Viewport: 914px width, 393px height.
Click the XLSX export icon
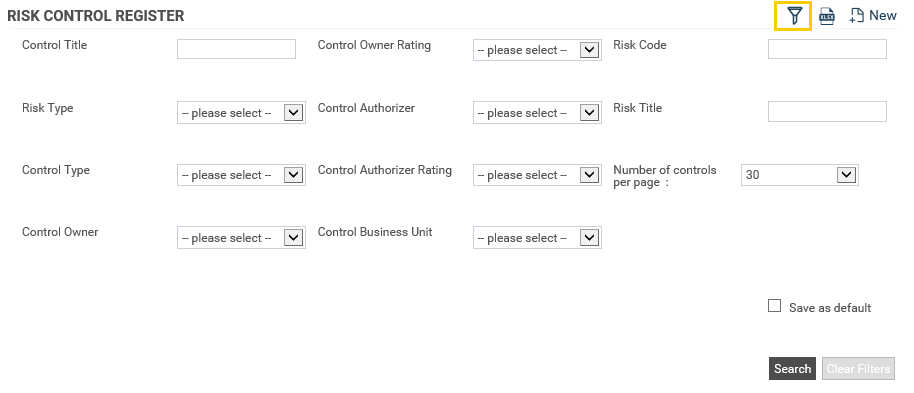pos(827,16)
